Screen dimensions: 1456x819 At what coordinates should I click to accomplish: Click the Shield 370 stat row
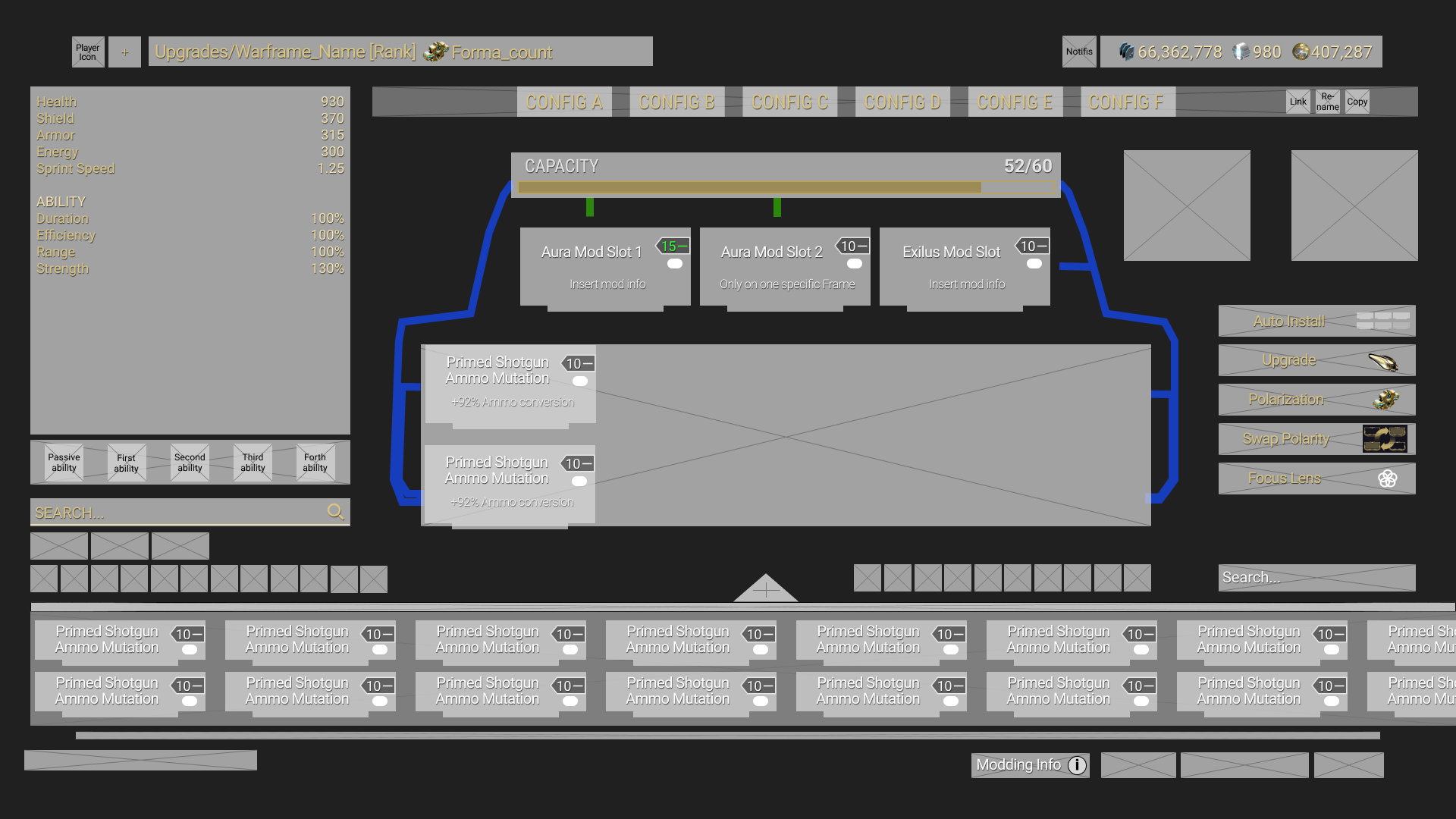point(190,118)
